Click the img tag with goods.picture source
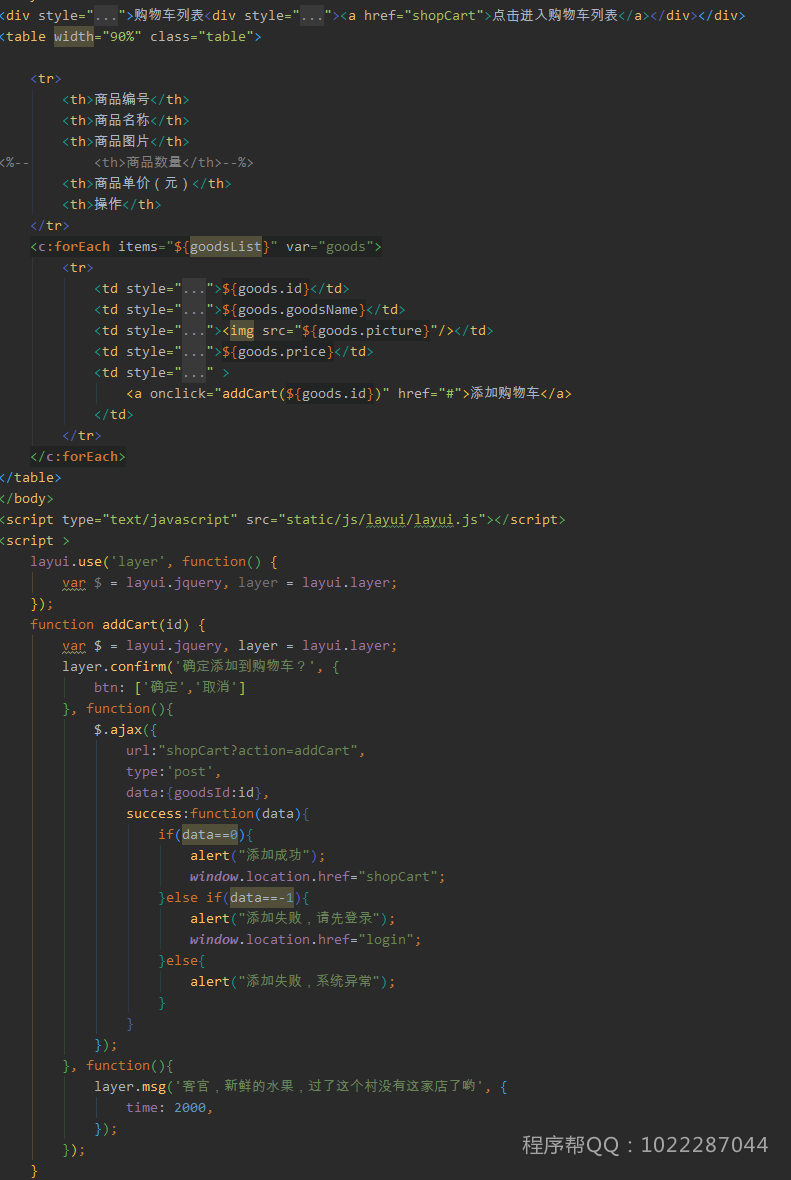This screenshot has height=1180, width=791. [x=338, y=330]
